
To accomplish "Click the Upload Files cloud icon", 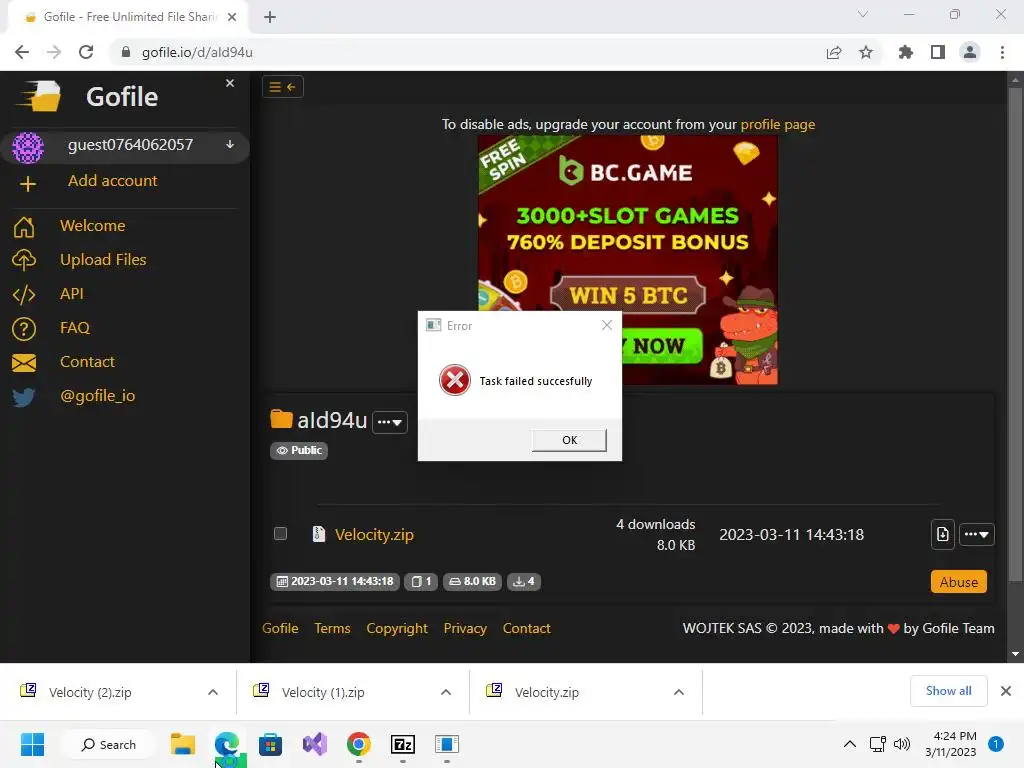I will click(24, 260).
